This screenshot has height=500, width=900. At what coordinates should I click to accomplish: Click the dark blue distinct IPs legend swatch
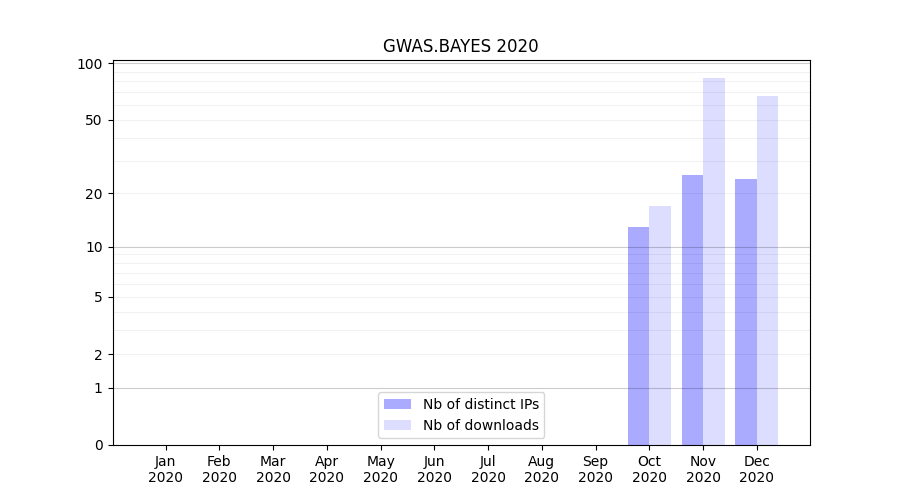(397, 404)
